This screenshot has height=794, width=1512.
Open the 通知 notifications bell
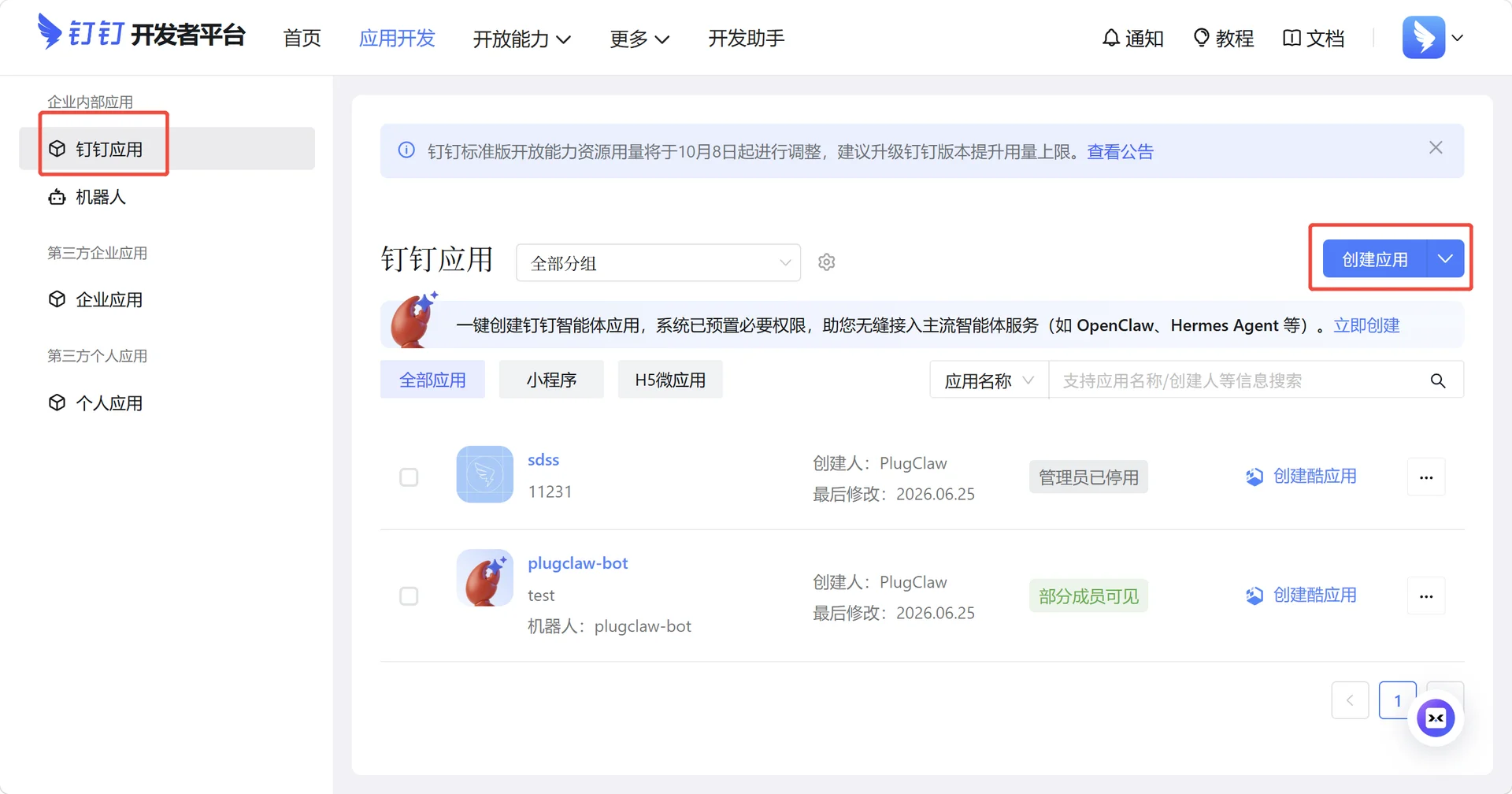point(1132,38)
